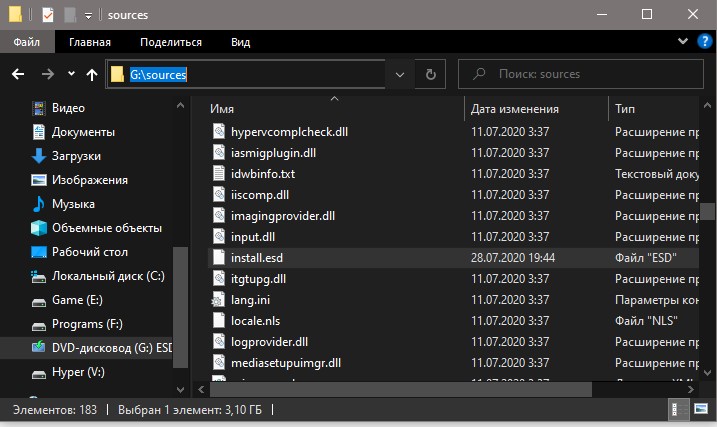Click the iiscomp.dll file icon
Image resolution: width=717 pixels, height=427 pixels.
[x=219, y=195]
